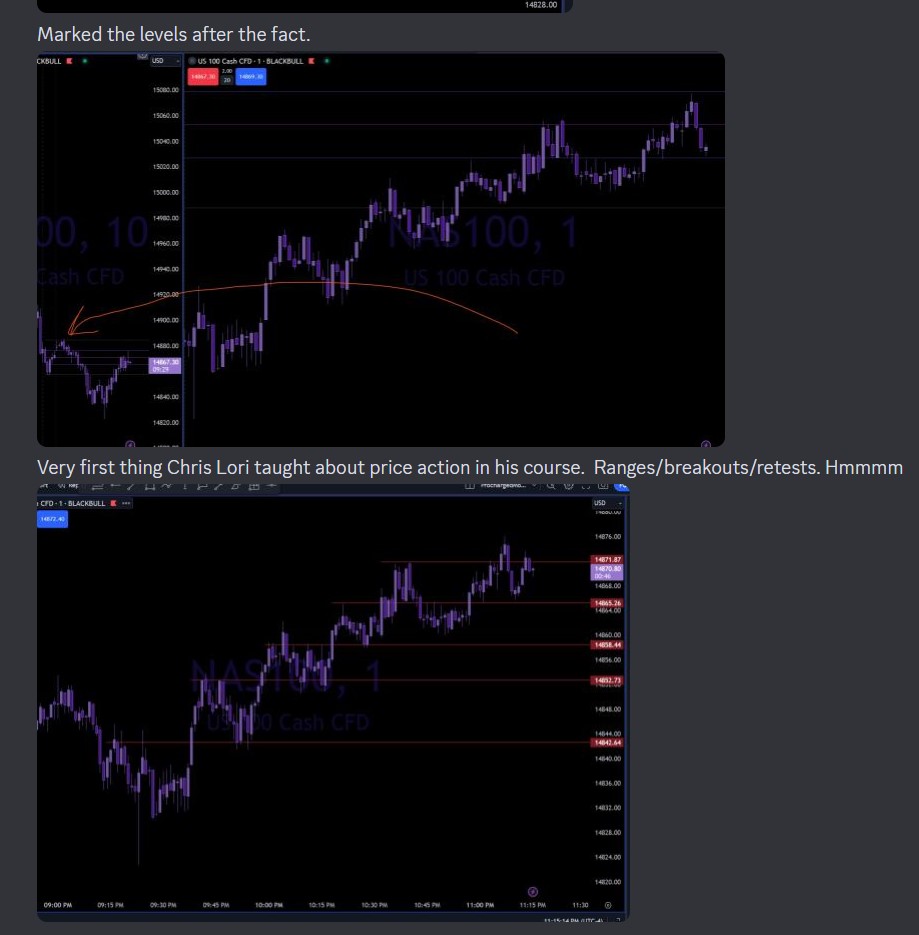Viewport: 919px width, 935px height.
Task: Click the red flag icon after 'US 100 Cash CFD - 1 - BLACKBULL'
Action: click(x=312, y=61)
